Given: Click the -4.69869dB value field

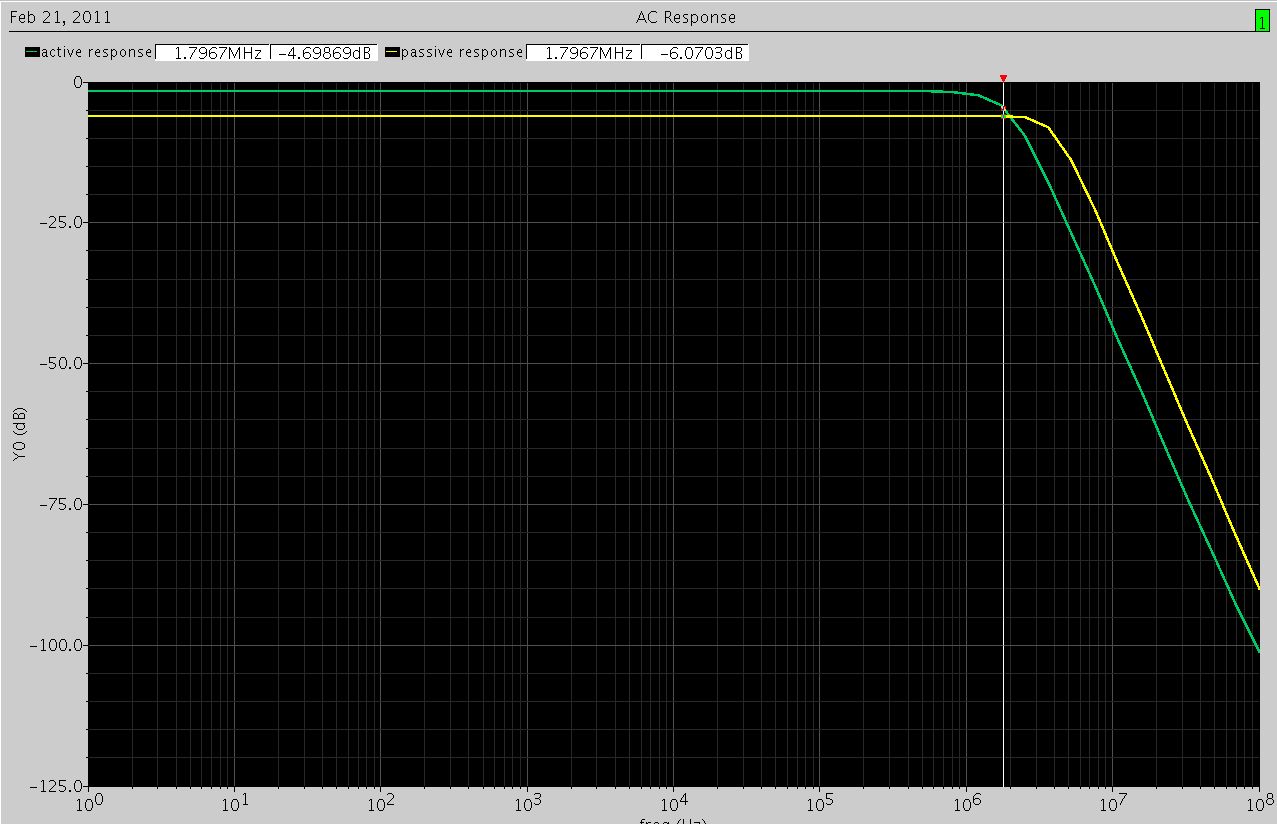Looking at the screenshot, I should click(323, 53).
